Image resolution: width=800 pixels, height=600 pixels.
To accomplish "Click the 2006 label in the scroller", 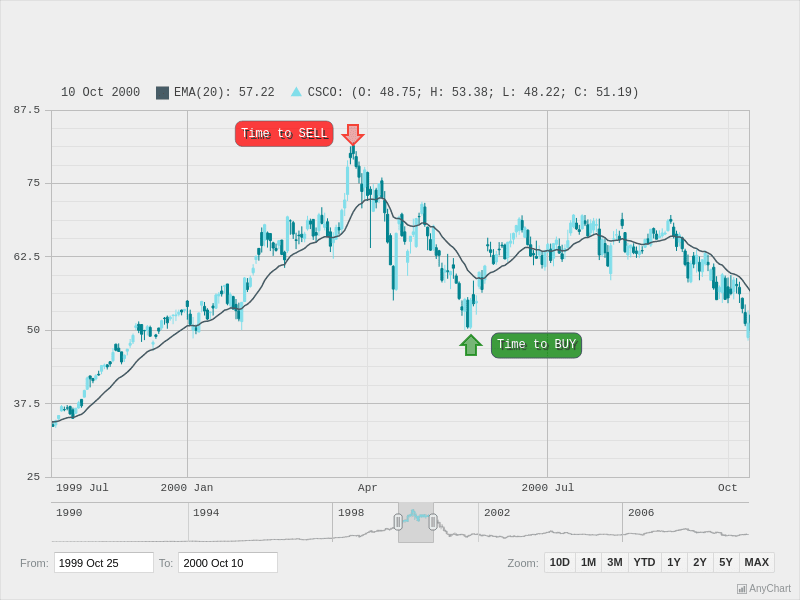I will click(641, 513).
